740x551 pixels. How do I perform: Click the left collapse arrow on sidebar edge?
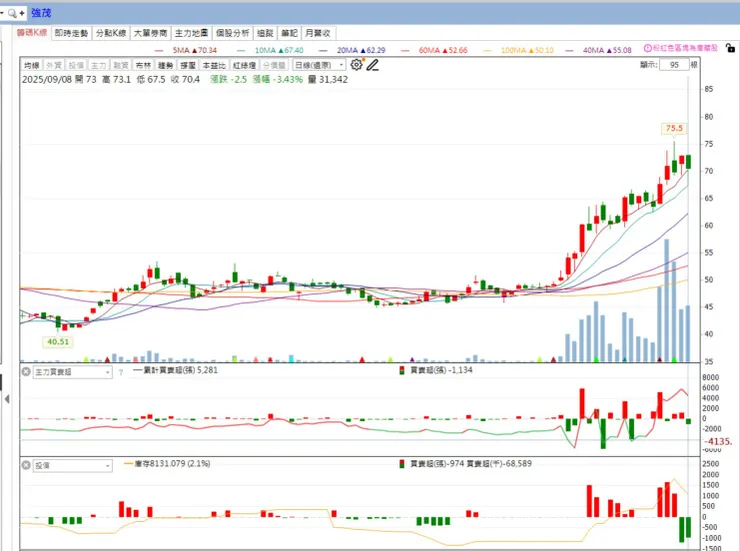click(7, 399)
